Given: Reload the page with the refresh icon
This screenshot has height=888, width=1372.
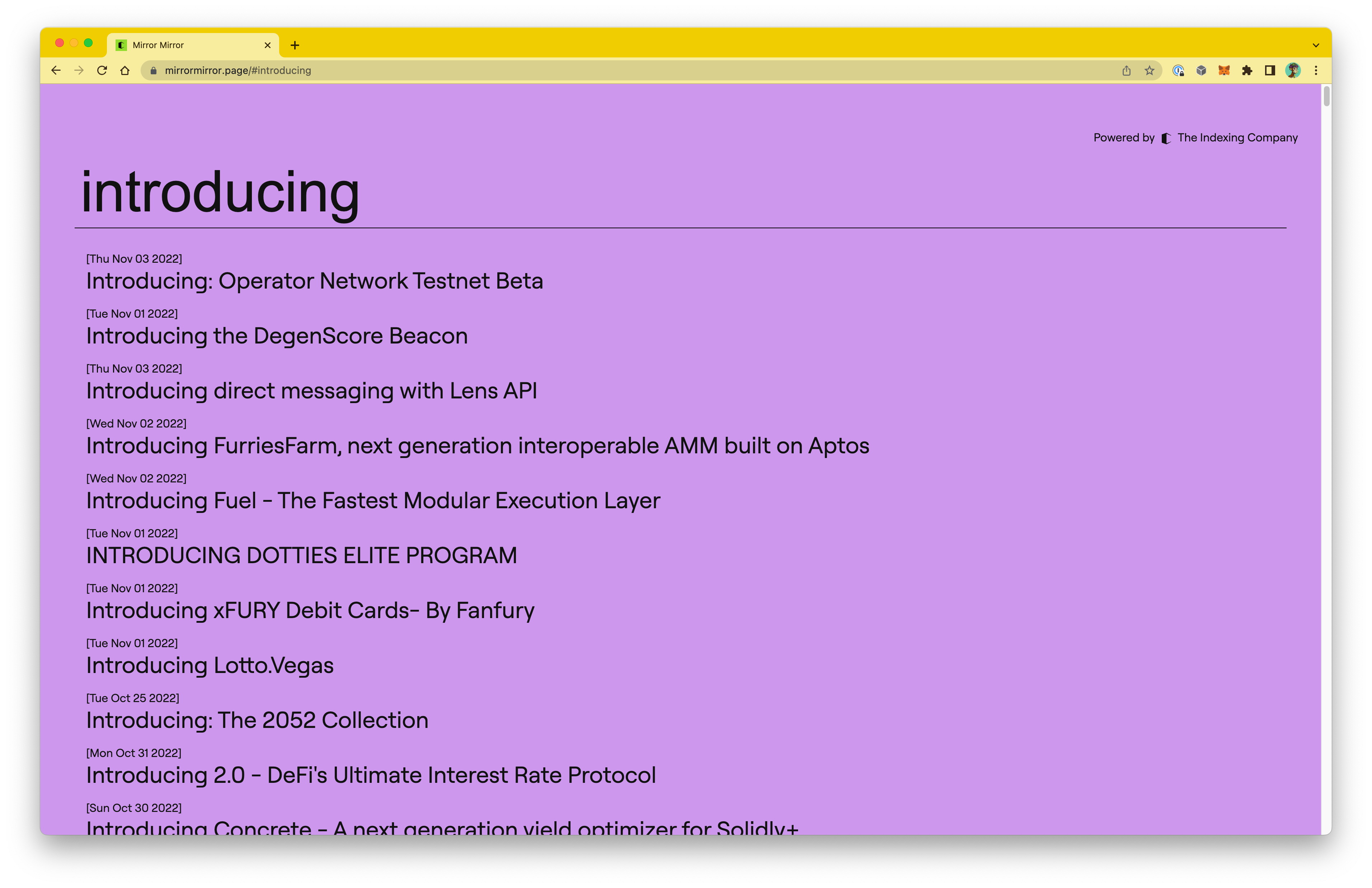Looking at the screenshot, I should click(102, 70).
